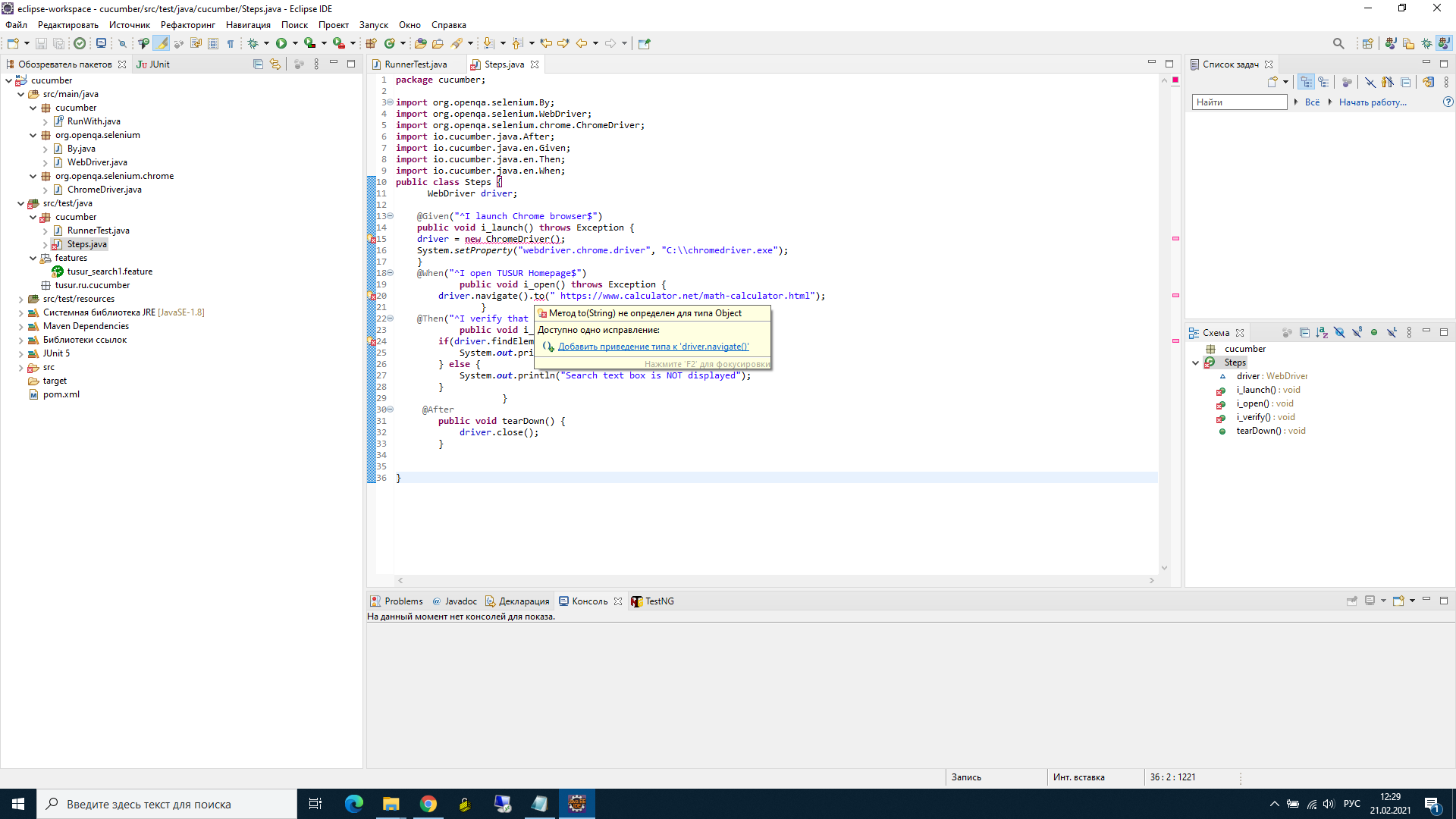Open File Explorer from the taskbar

coord(391,804)
